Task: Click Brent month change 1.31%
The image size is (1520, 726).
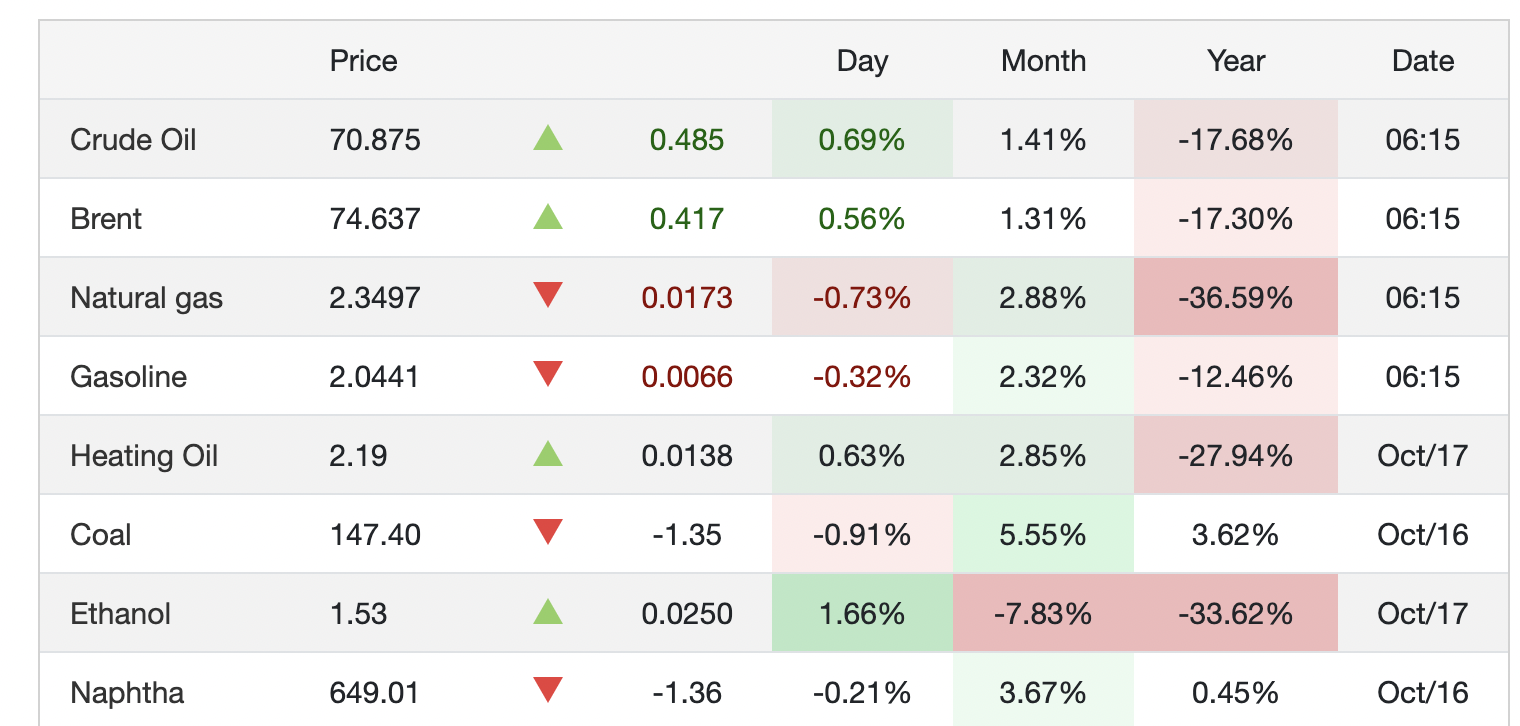Action: [x=1043, y=218]
